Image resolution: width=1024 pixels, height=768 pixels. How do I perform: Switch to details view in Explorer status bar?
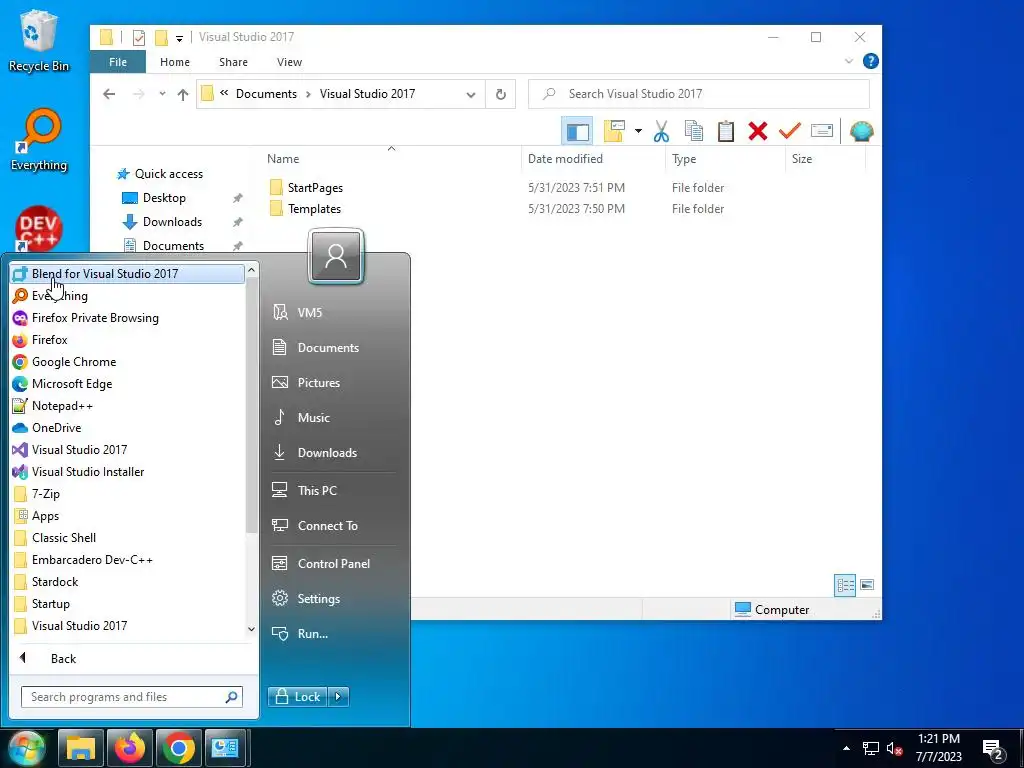click(x=845, y=585)
